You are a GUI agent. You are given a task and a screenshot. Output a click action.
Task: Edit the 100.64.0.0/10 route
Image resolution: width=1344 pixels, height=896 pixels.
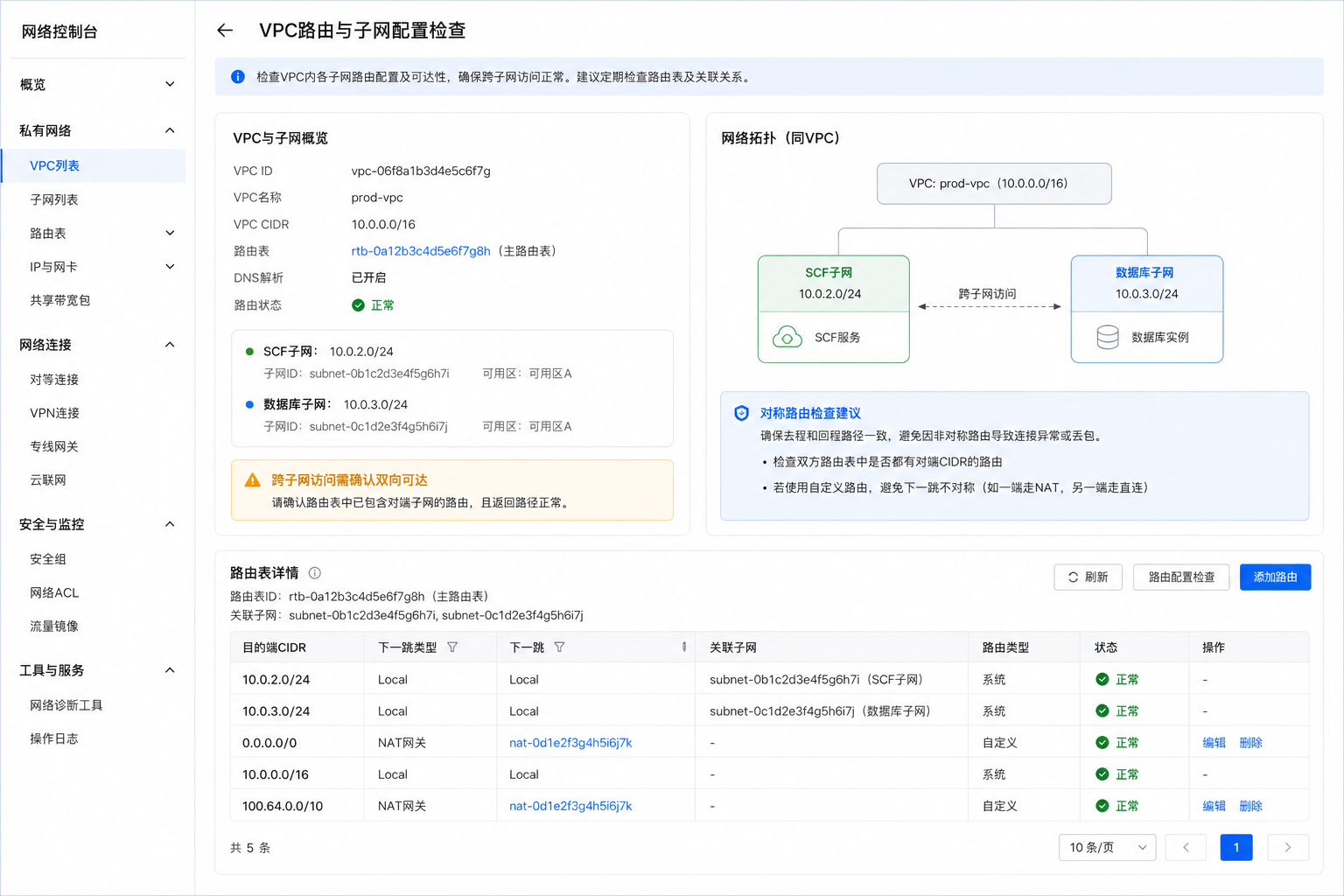[1214, 806]
